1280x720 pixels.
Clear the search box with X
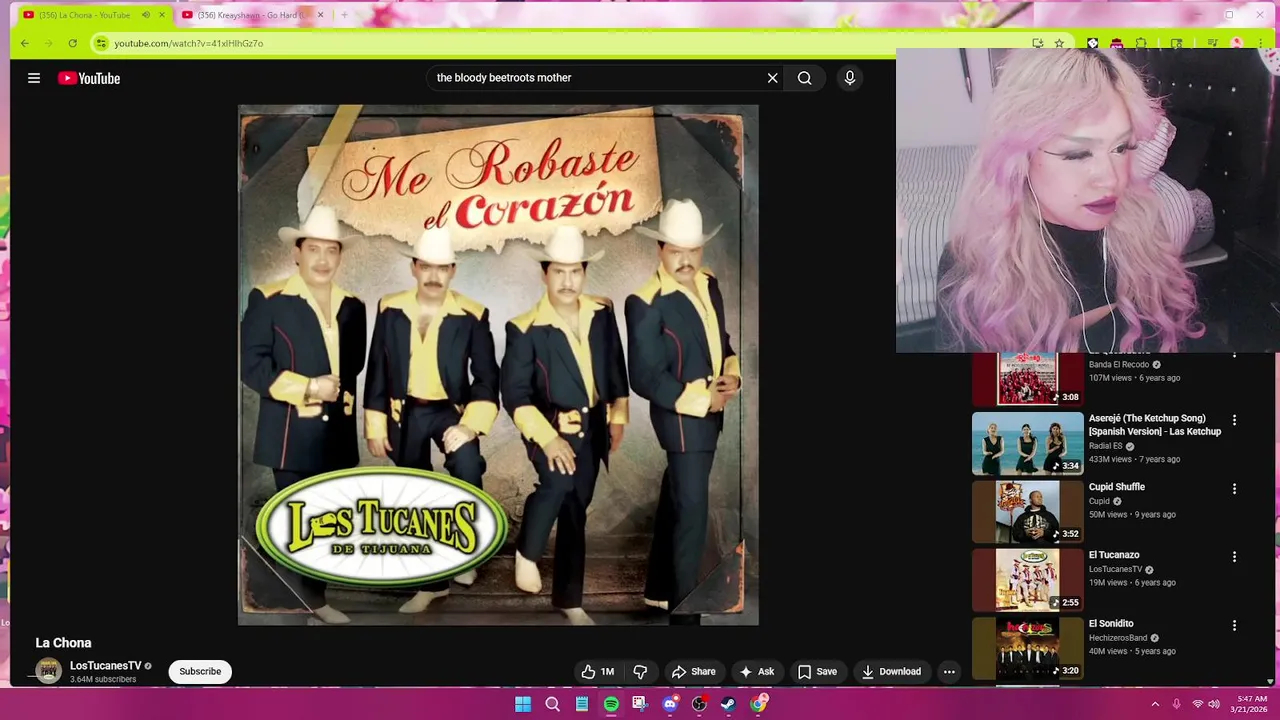[772, 78]
